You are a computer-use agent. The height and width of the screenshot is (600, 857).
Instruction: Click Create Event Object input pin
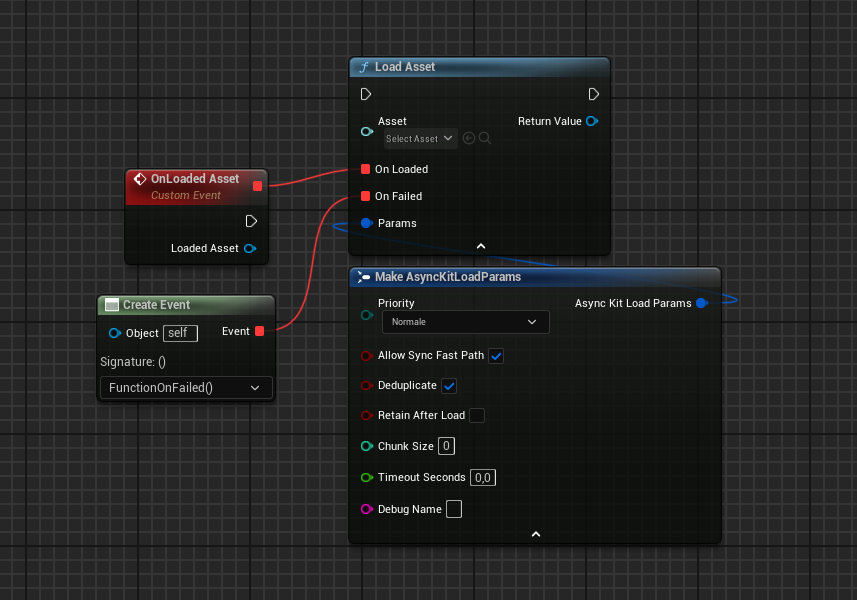pos(114,333)
